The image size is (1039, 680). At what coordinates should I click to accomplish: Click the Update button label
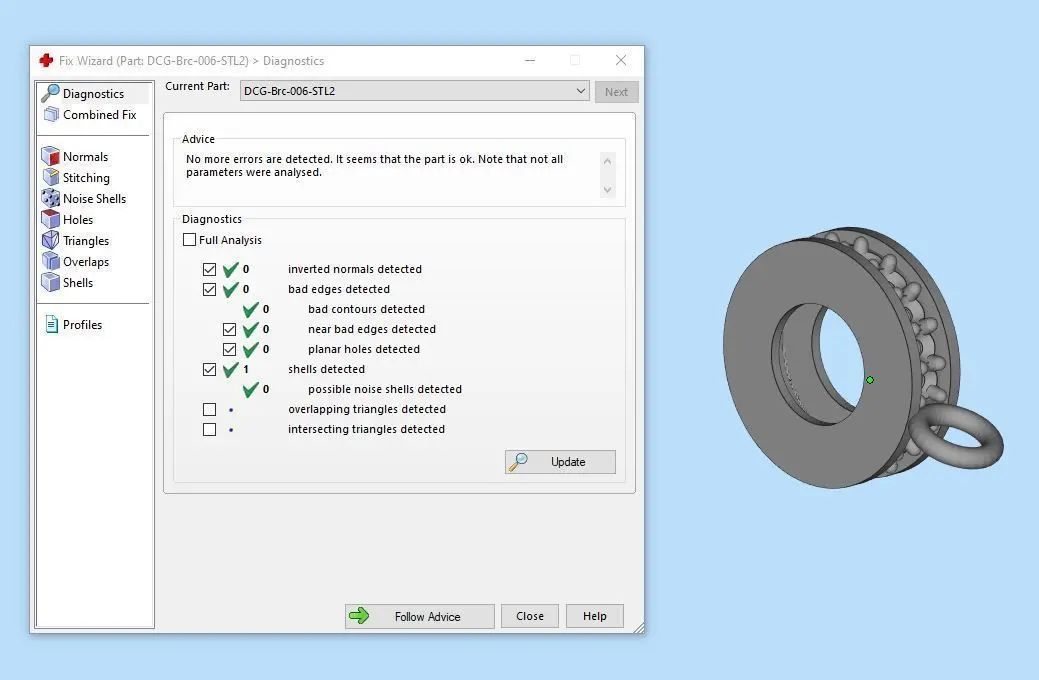(x=568, y=461)
